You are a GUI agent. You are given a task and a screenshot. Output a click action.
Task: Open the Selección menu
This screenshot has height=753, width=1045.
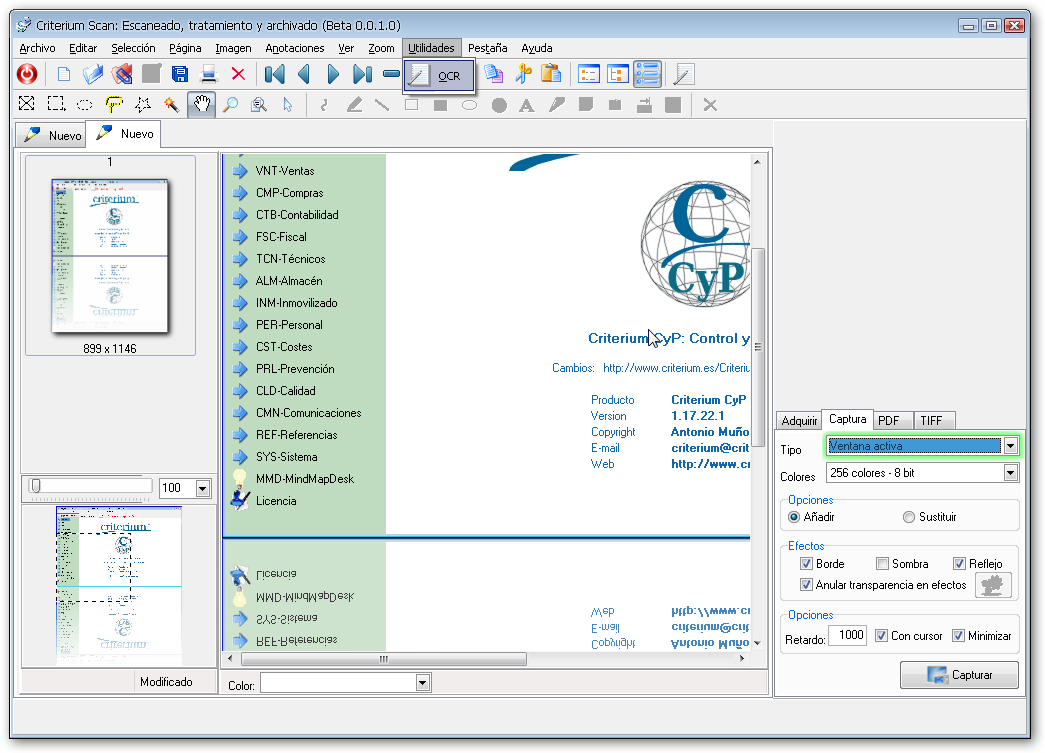click(x=133, y=48)
